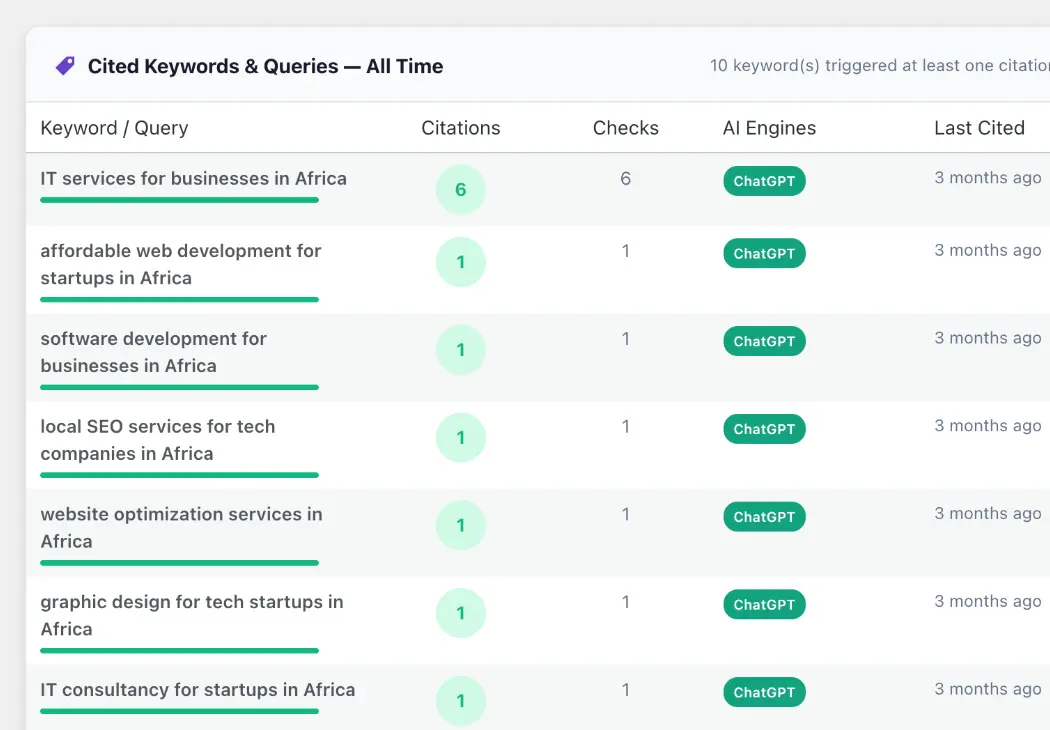Click ChatGPT tag in graphic design row
1050x730 pixels.
pyautogui.click(x=764, y=604)
